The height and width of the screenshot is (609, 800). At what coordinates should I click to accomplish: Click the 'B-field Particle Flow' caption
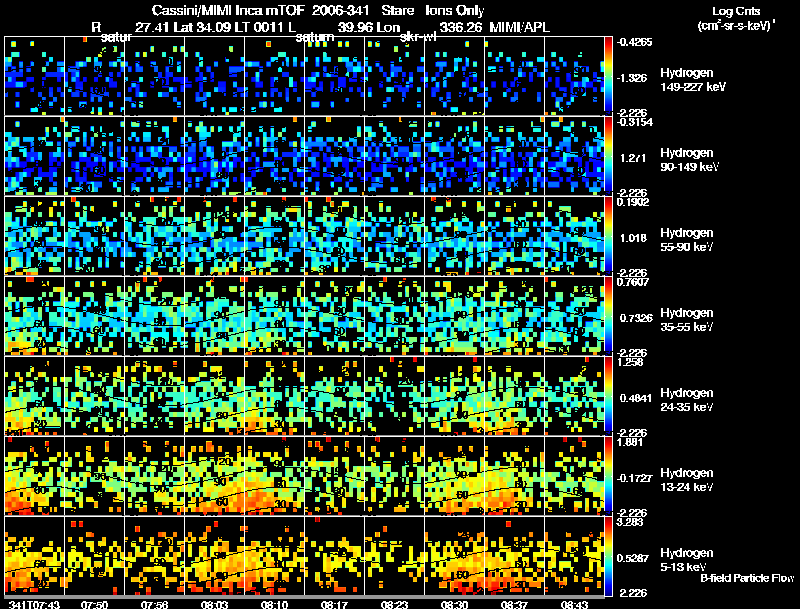click(747, 578)
